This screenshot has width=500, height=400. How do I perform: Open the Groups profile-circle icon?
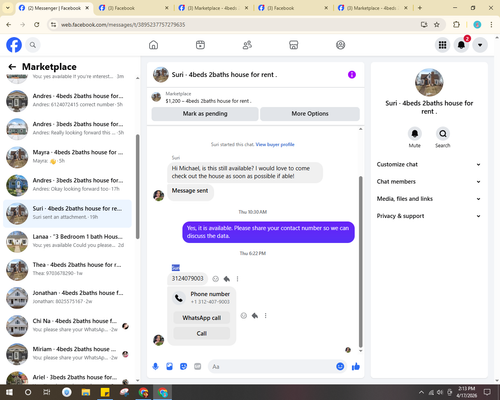pos(340,45)
